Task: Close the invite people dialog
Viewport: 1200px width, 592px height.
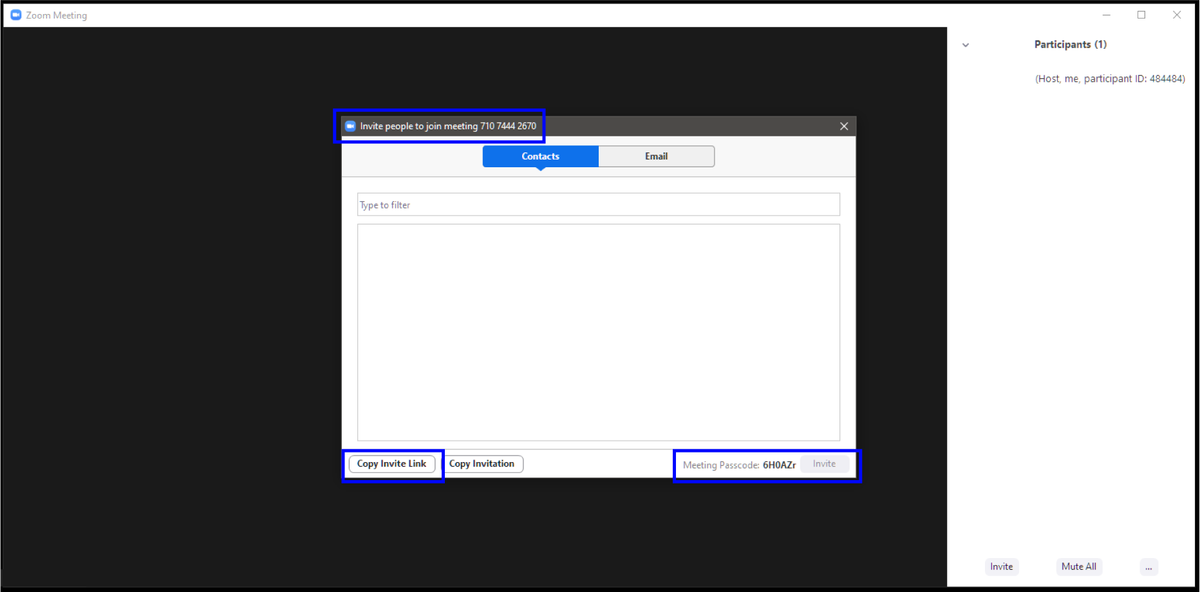Action: [x=844, y=126]
